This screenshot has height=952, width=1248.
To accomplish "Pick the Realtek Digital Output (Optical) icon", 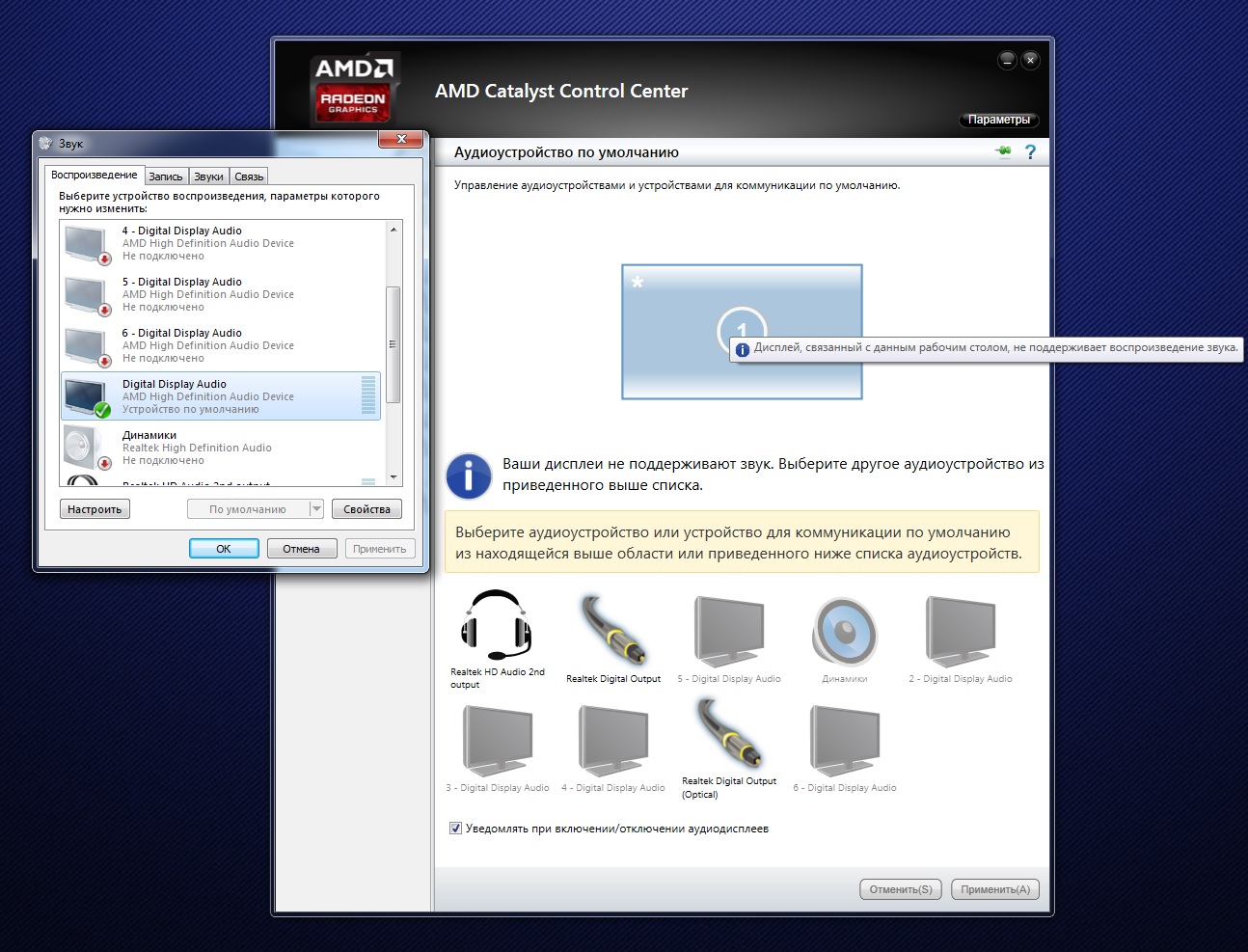I will 729,733.
